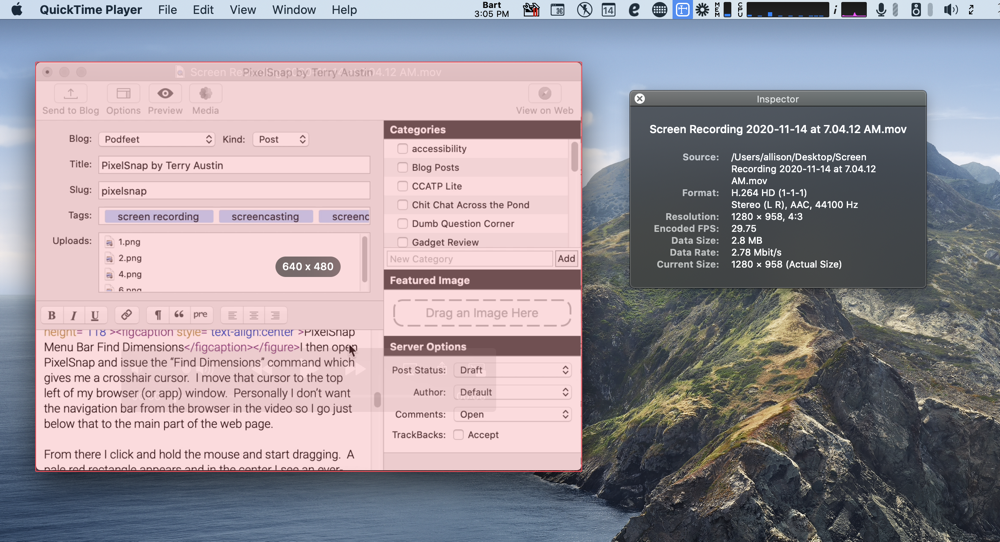
Task: Click the View on Web compass icon
Action: tap(544, 94)
